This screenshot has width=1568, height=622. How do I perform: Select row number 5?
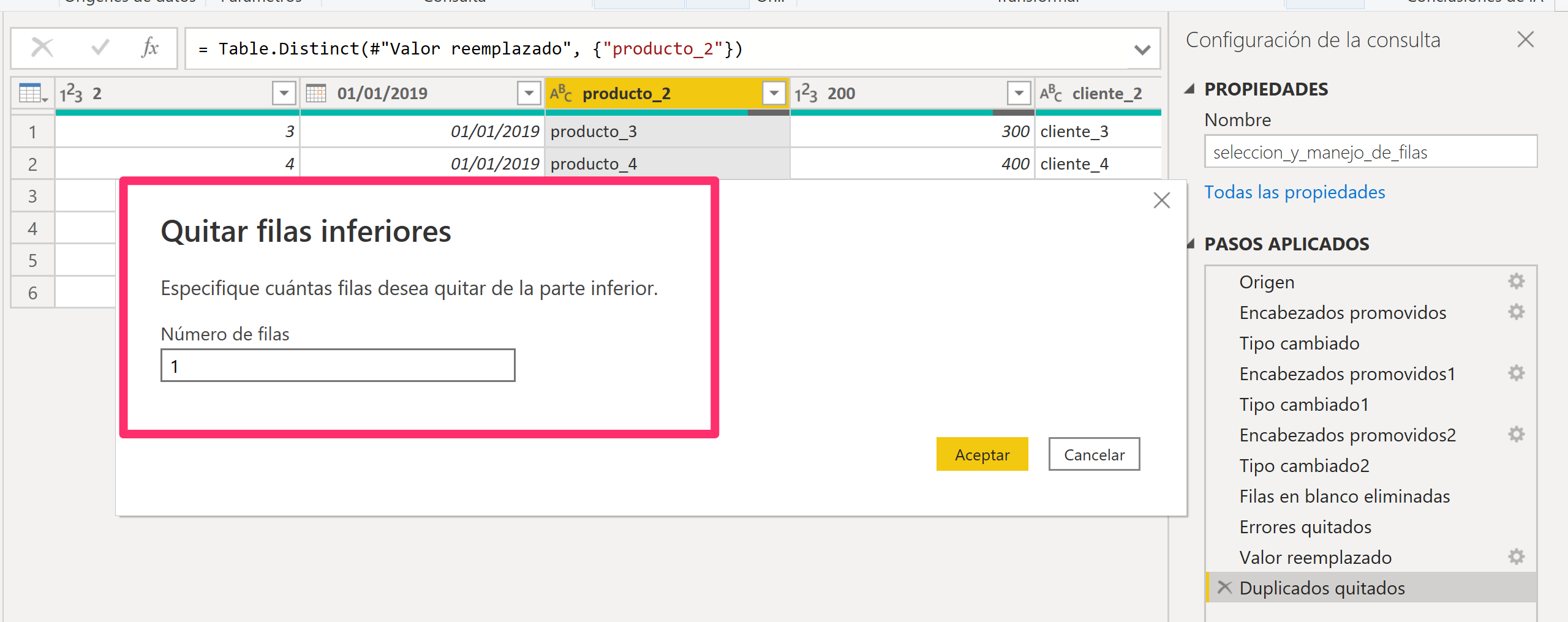click(32, 260)
